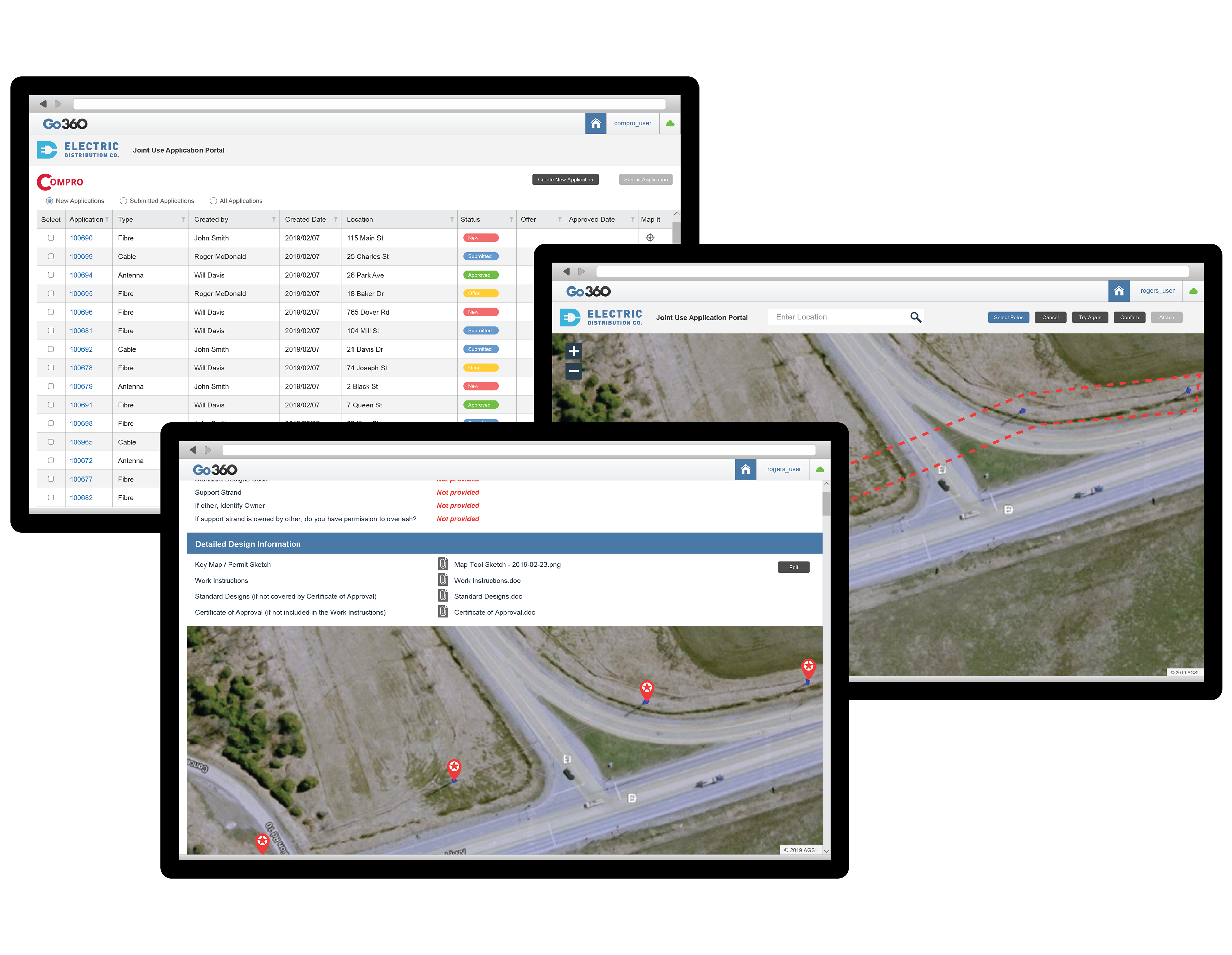1232x955 pixels.
Task: Select the Submitted Applications radio button
Action: point(123,201)
